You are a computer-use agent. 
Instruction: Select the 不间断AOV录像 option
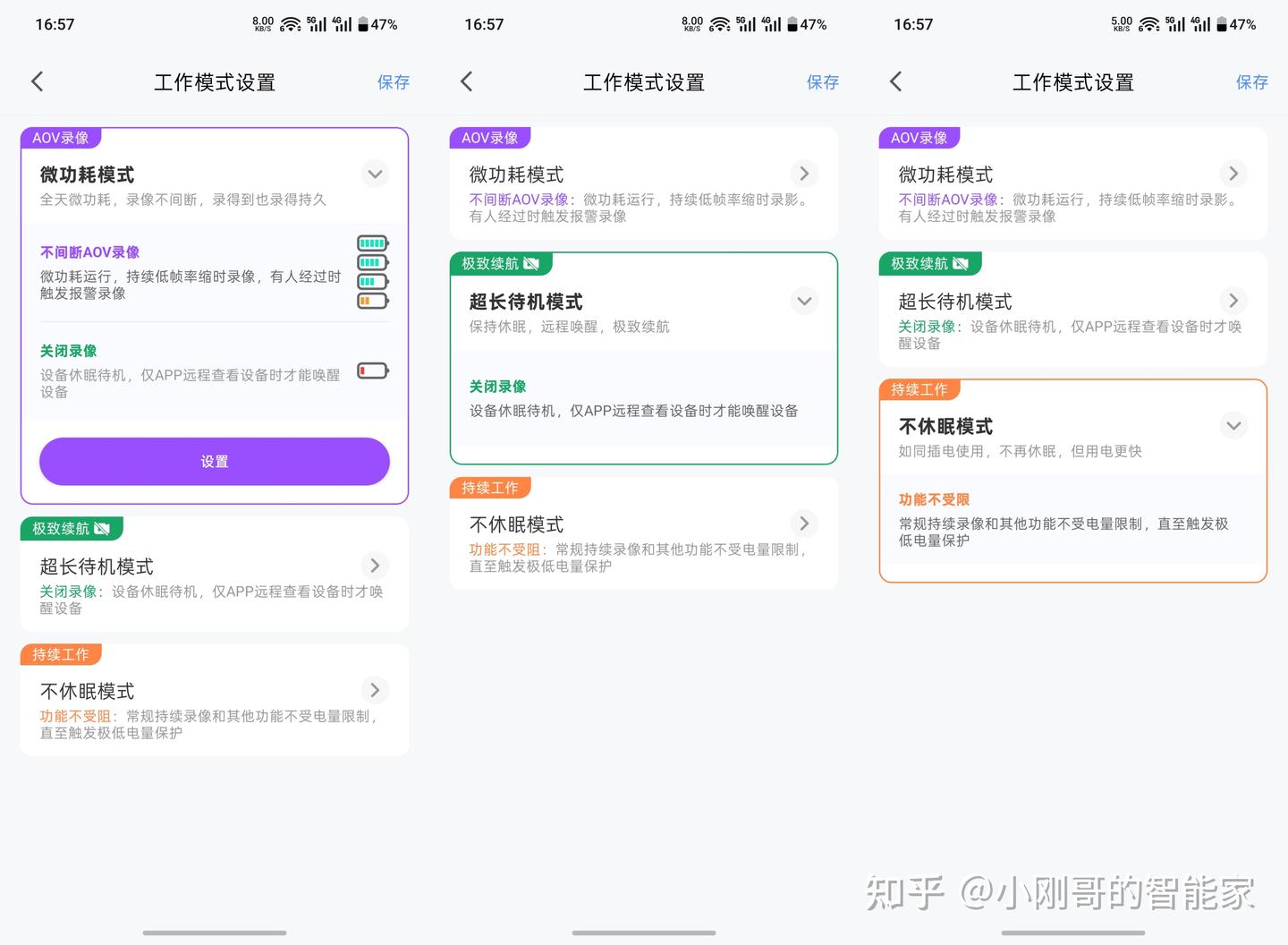215,273
